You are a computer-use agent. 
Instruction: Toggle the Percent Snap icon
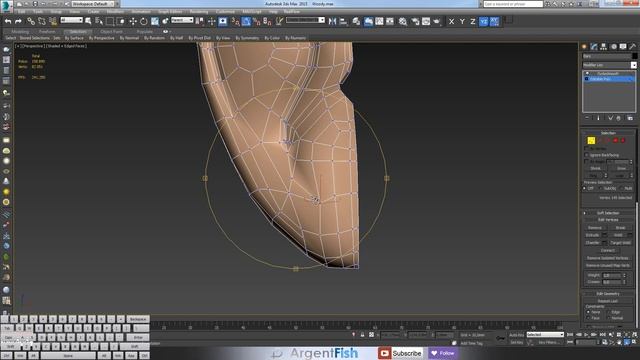[257, 21]
